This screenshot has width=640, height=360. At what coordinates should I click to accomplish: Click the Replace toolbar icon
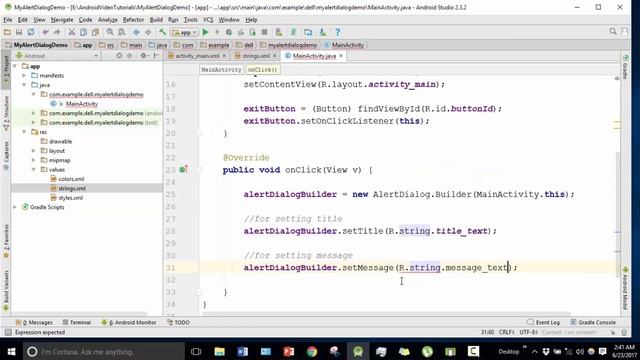[121, 32]
